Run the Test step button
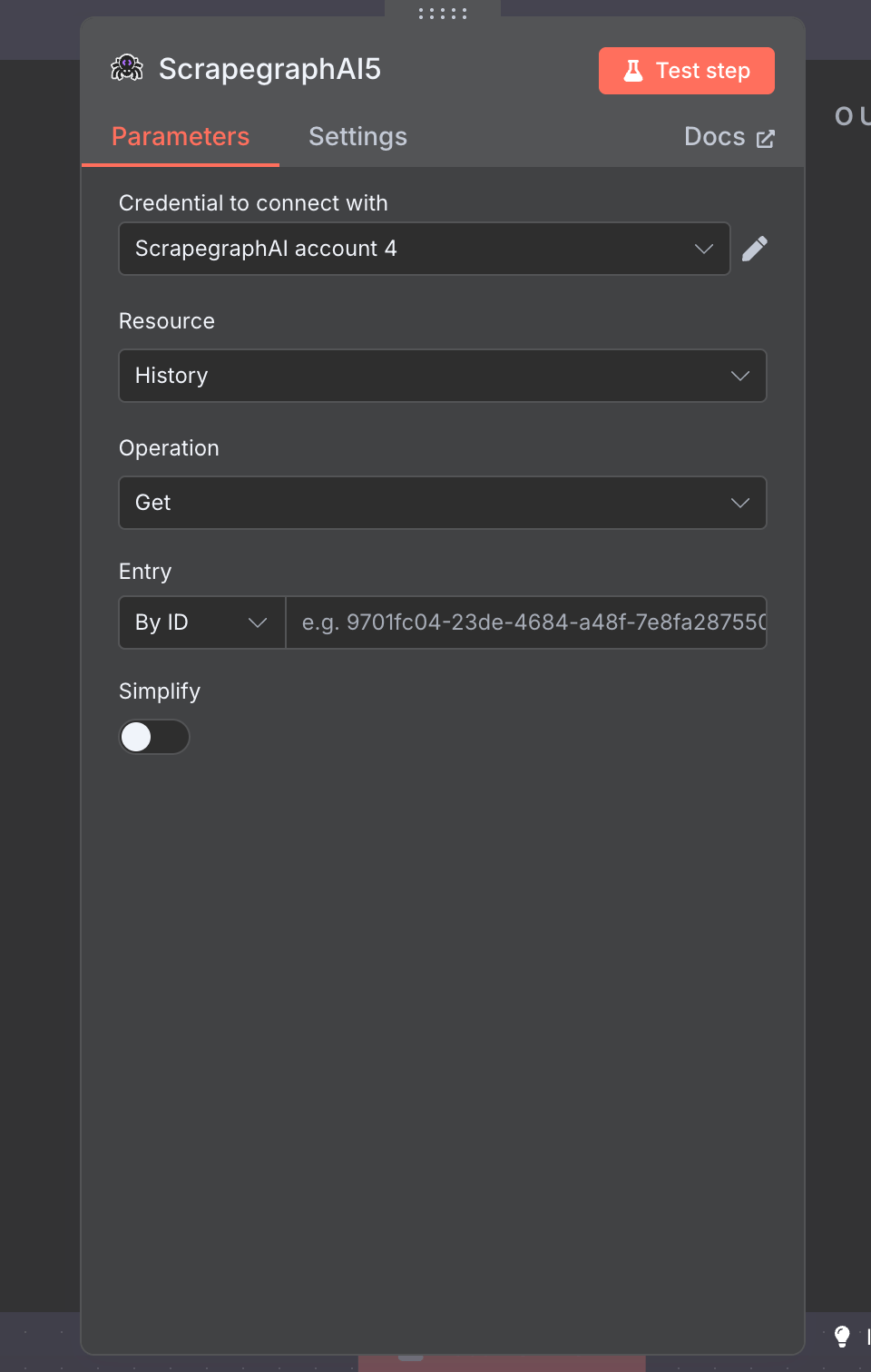871x1372 pixels. point(687,71)
